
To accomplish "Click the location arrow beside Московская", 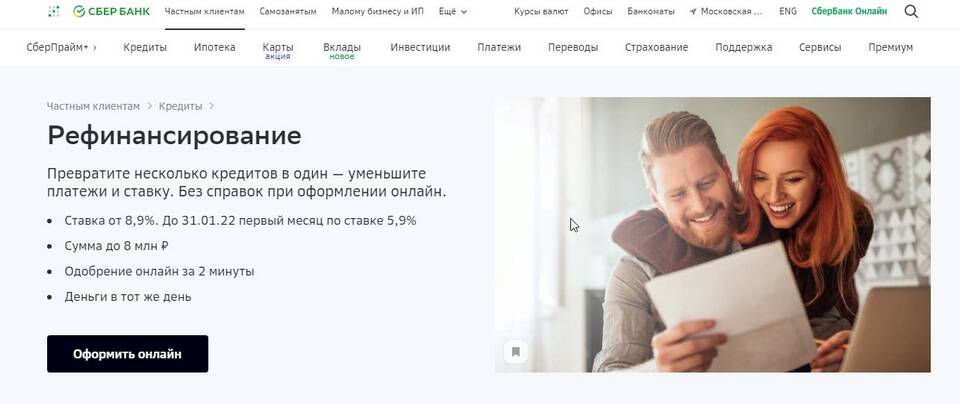I will tap(692, 12).
